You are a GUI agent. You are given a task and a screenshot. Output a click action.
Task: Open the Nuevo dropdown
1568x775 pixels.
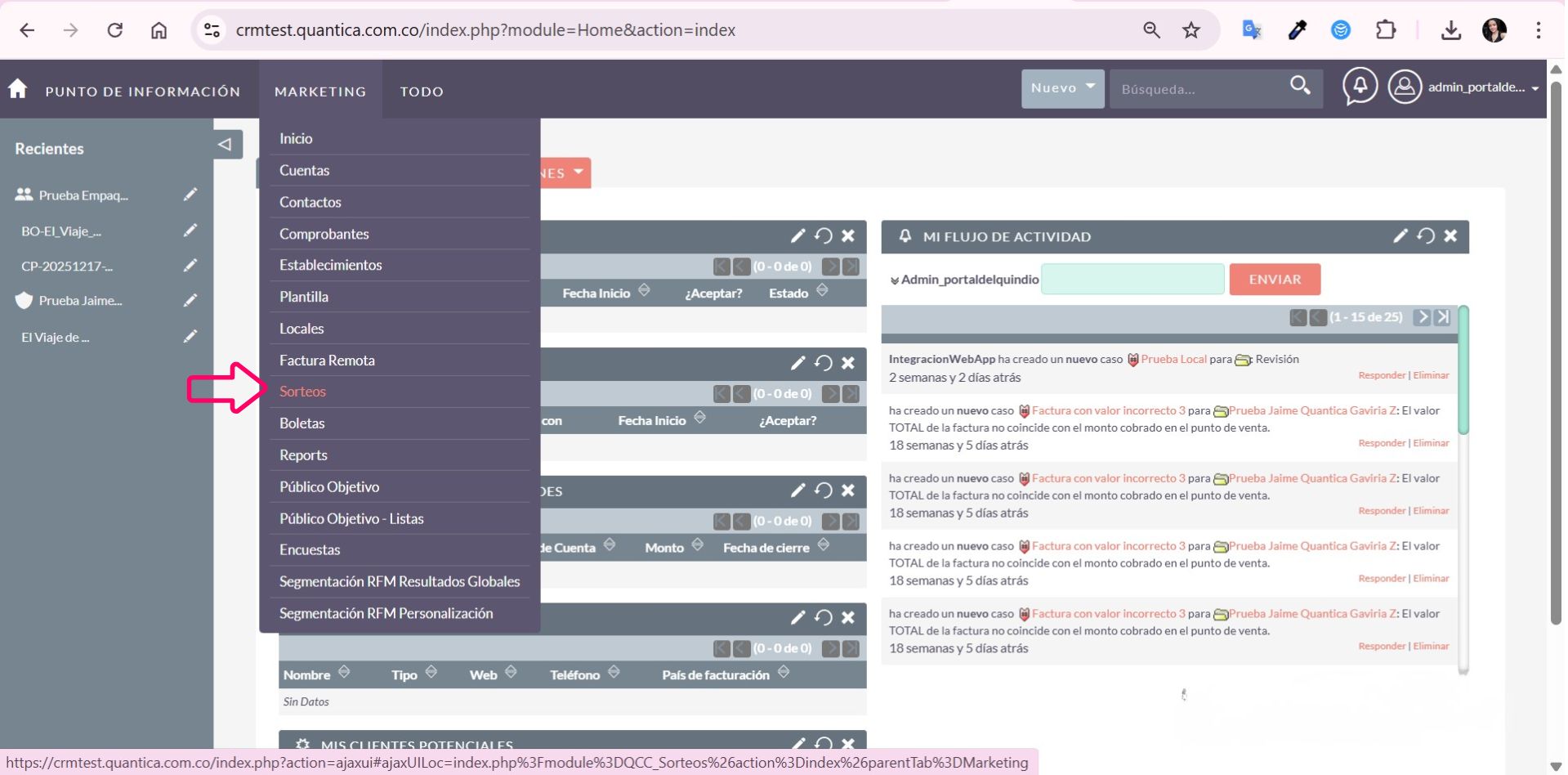[x=1062, y=88]
